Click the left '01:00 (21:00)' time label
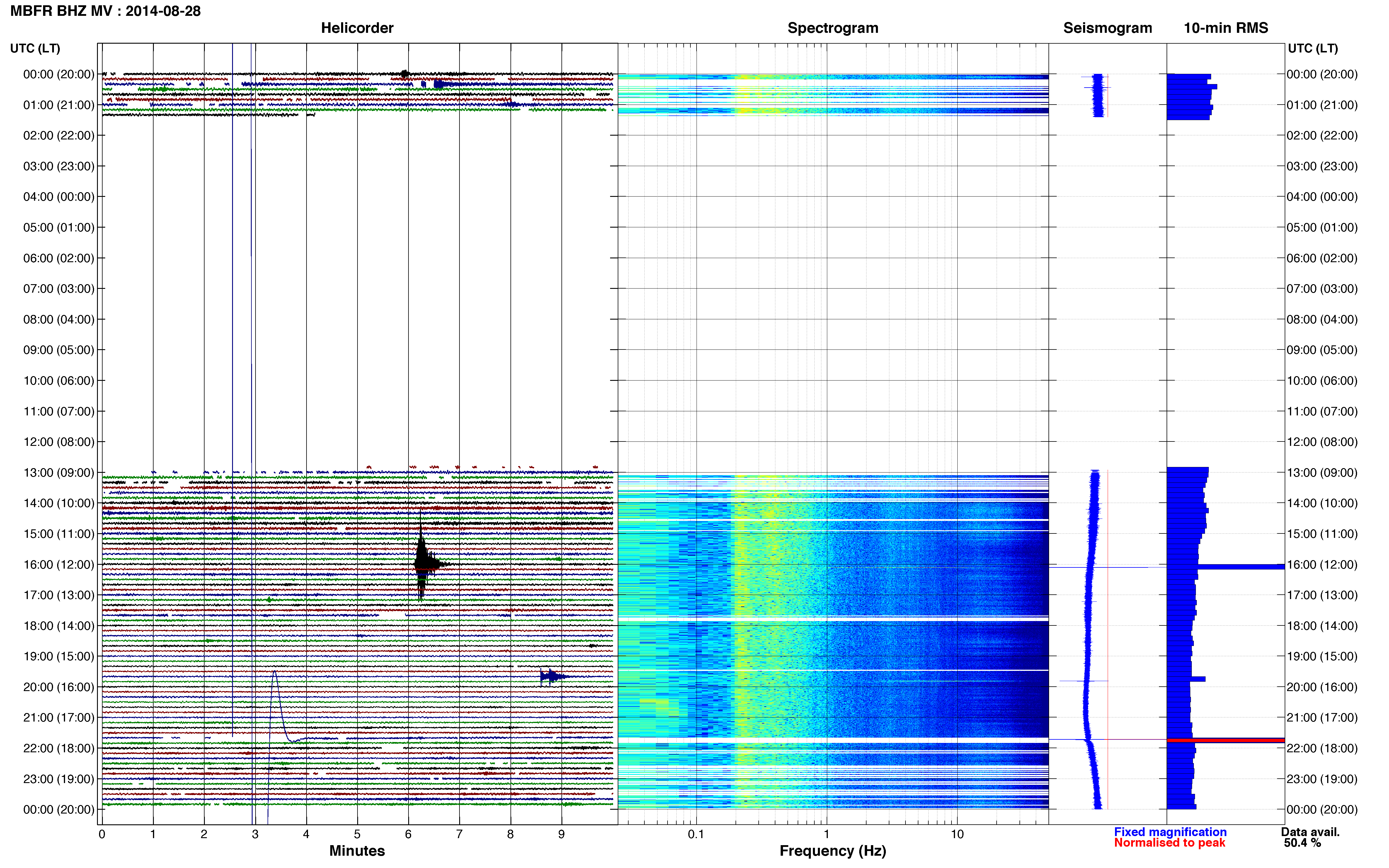 (x=59, y=105)
